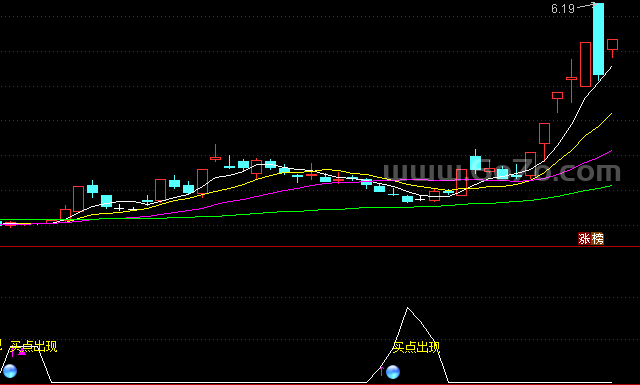The height and width of the screenshot is (385, 640).
Task: Select first large red hollow candle at chart left
Action: [x=78, y=199]
